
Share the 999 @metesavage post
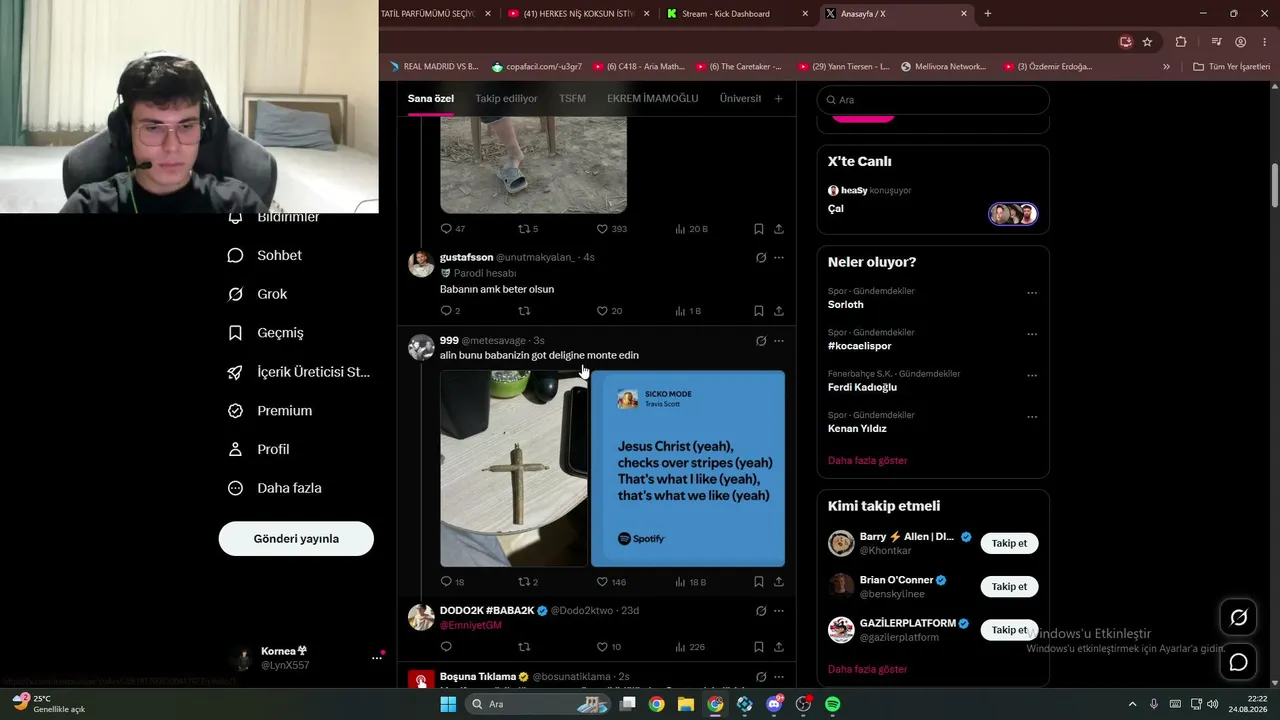pyautogui.click(x=779, y=582)
